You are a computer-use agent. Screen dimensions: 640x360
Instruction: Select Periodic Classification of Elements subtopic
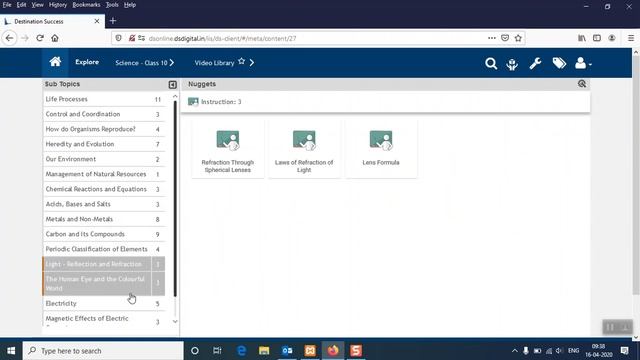104,249
